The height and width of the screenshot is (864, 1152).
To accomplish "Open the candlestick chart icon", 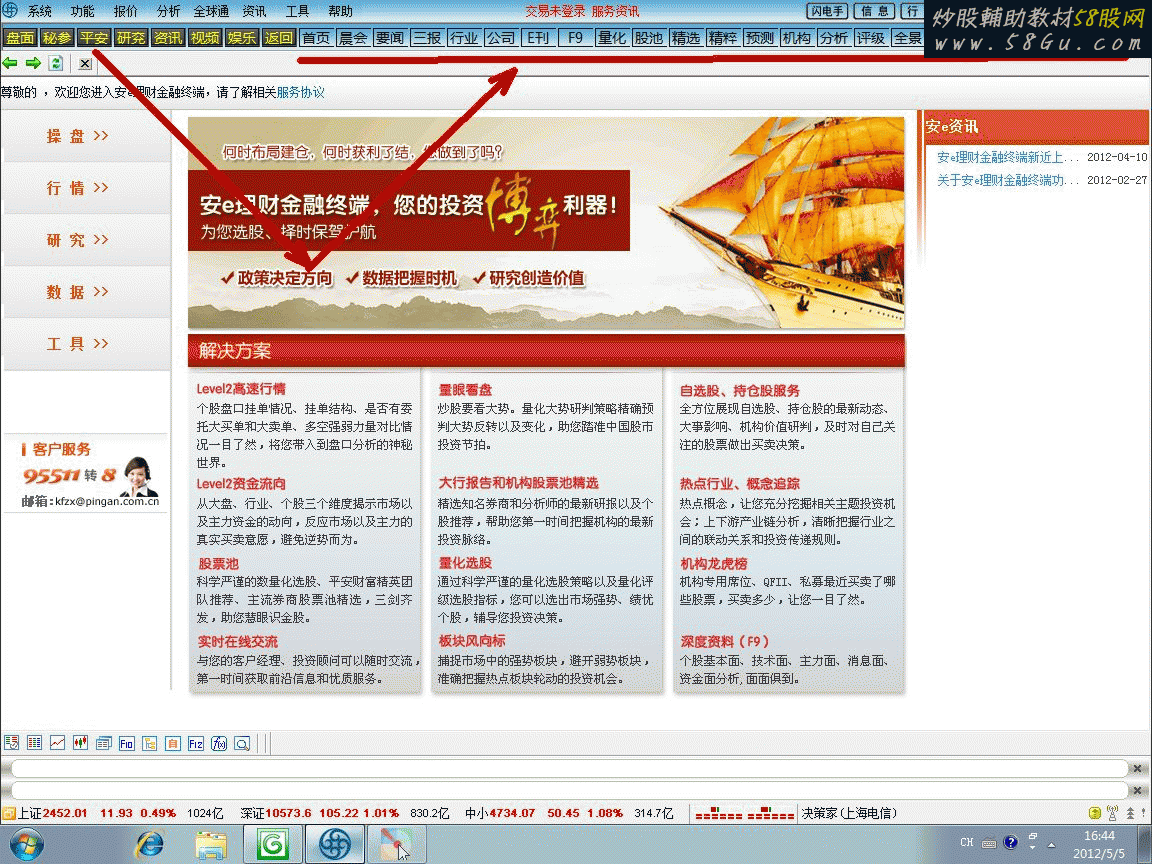I will pos(80,743).
